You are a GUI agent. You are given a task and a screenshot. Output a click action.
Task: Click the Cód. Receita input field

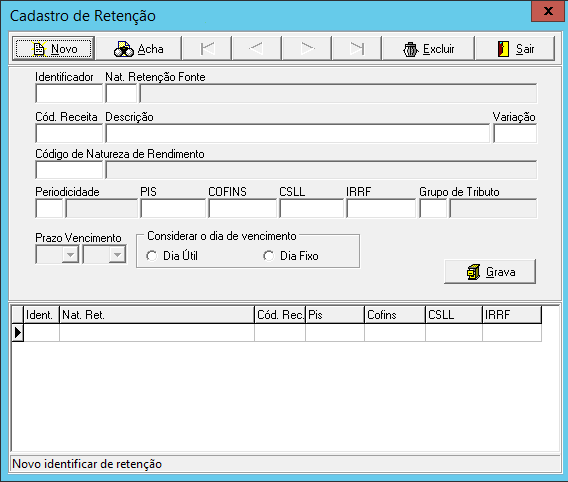coord(69,133)
